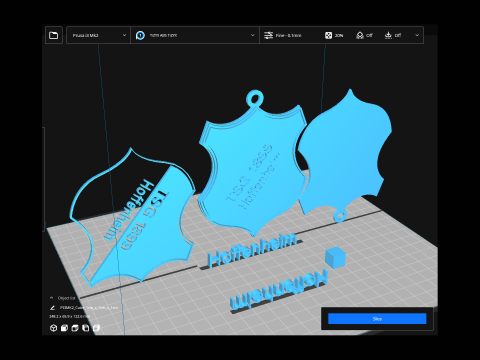Switch to the front camera view
The height and width of the screenshot is (360, 480).
pyautogui.click(x=64, y=328)
